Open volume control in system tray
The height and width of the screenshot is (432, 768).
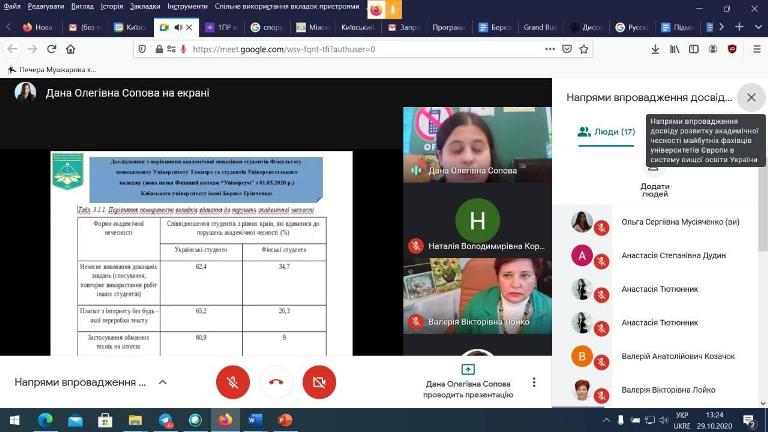[664, 420]
